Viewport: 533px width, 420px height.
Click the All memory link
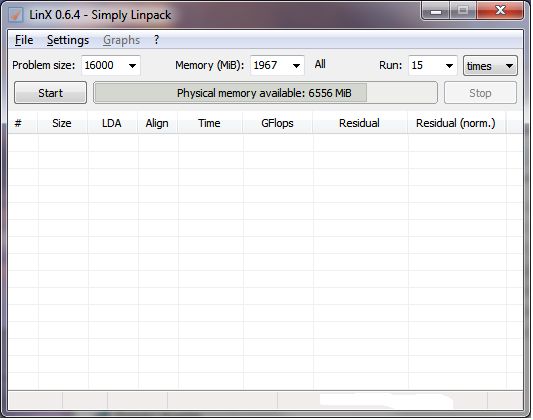(320, 64)
